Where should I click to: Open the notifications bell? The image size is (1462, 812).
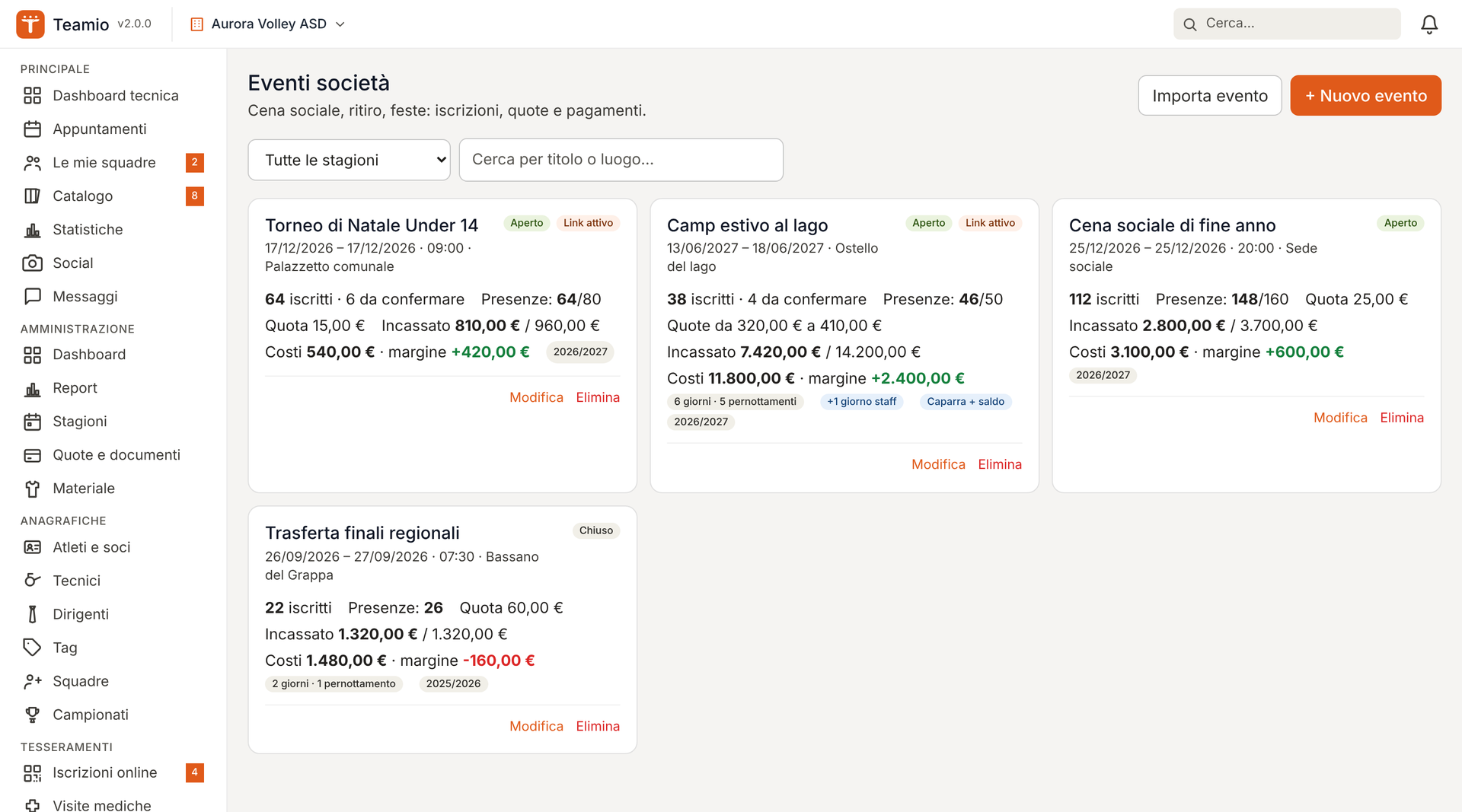pyautogui.click(x=1429, y=24)
